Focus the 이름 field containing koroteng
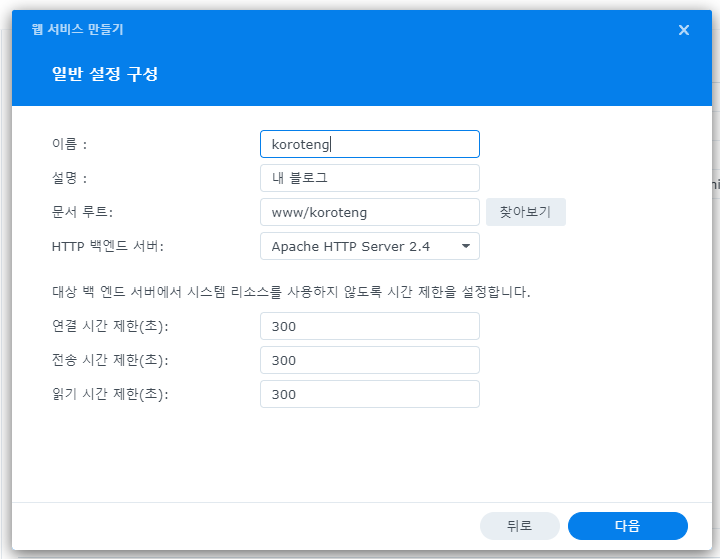The width and height of the screenshot is (720, 559). (370, 144)
